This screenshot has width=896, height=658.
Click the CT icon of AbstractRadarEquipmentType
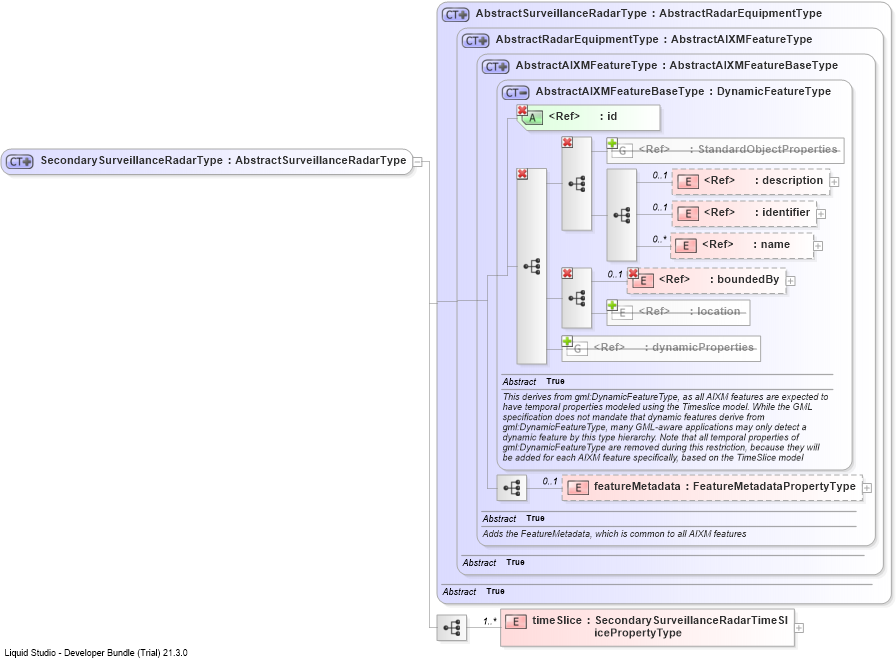(475, 41)
